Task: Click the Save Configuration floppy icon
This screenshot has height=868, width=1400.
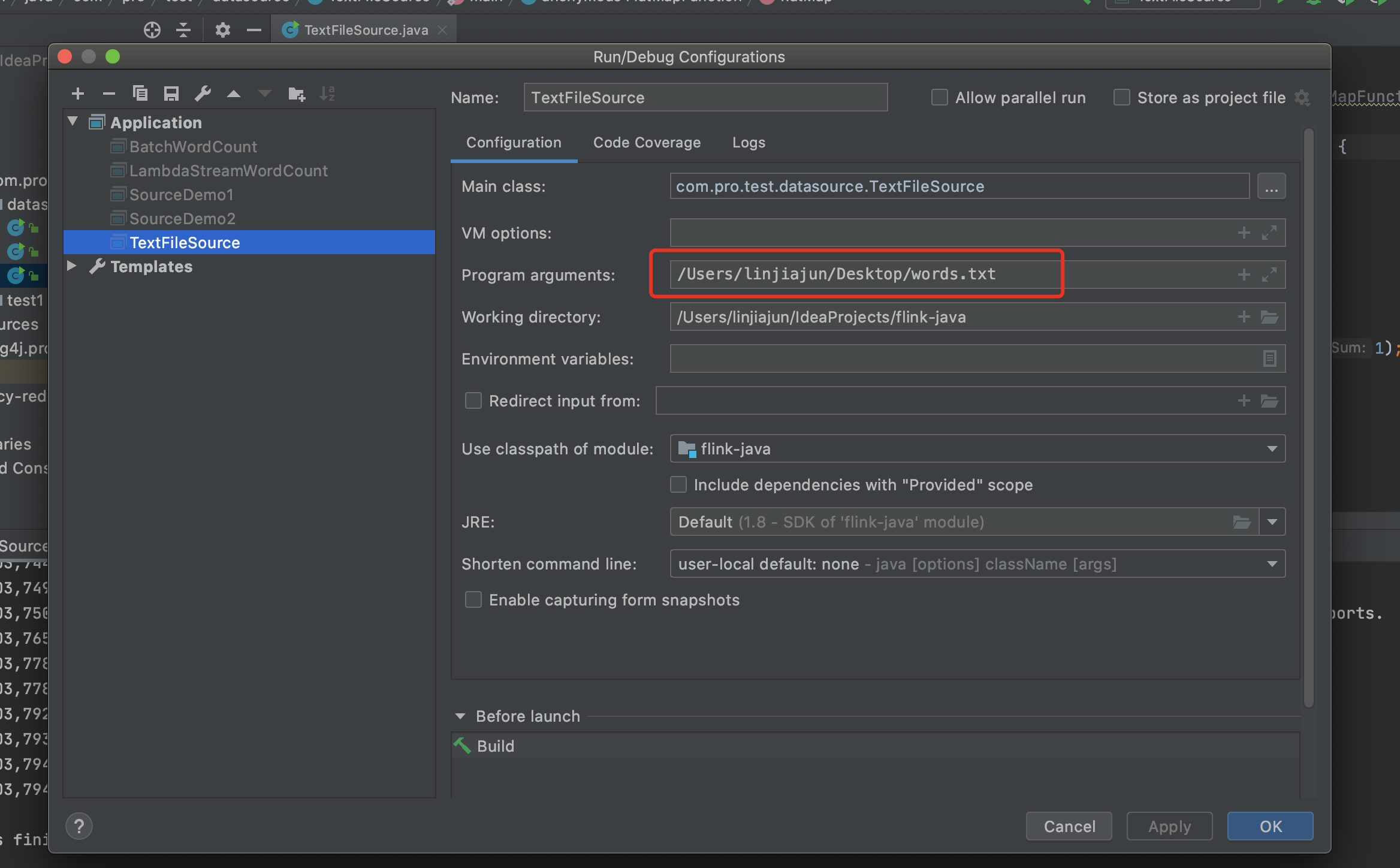Action: click(171, 94)
